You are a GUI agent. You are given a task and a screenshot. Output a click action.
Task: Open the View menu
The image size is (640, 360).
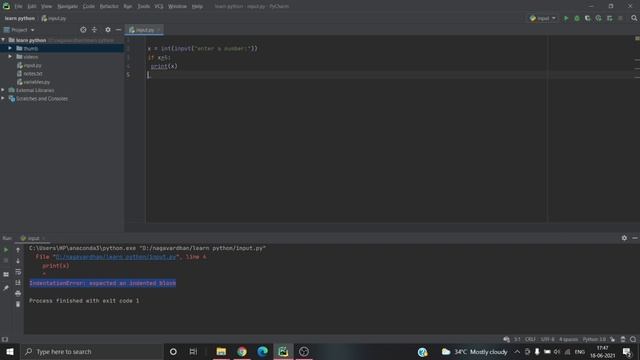pos(47,7)
